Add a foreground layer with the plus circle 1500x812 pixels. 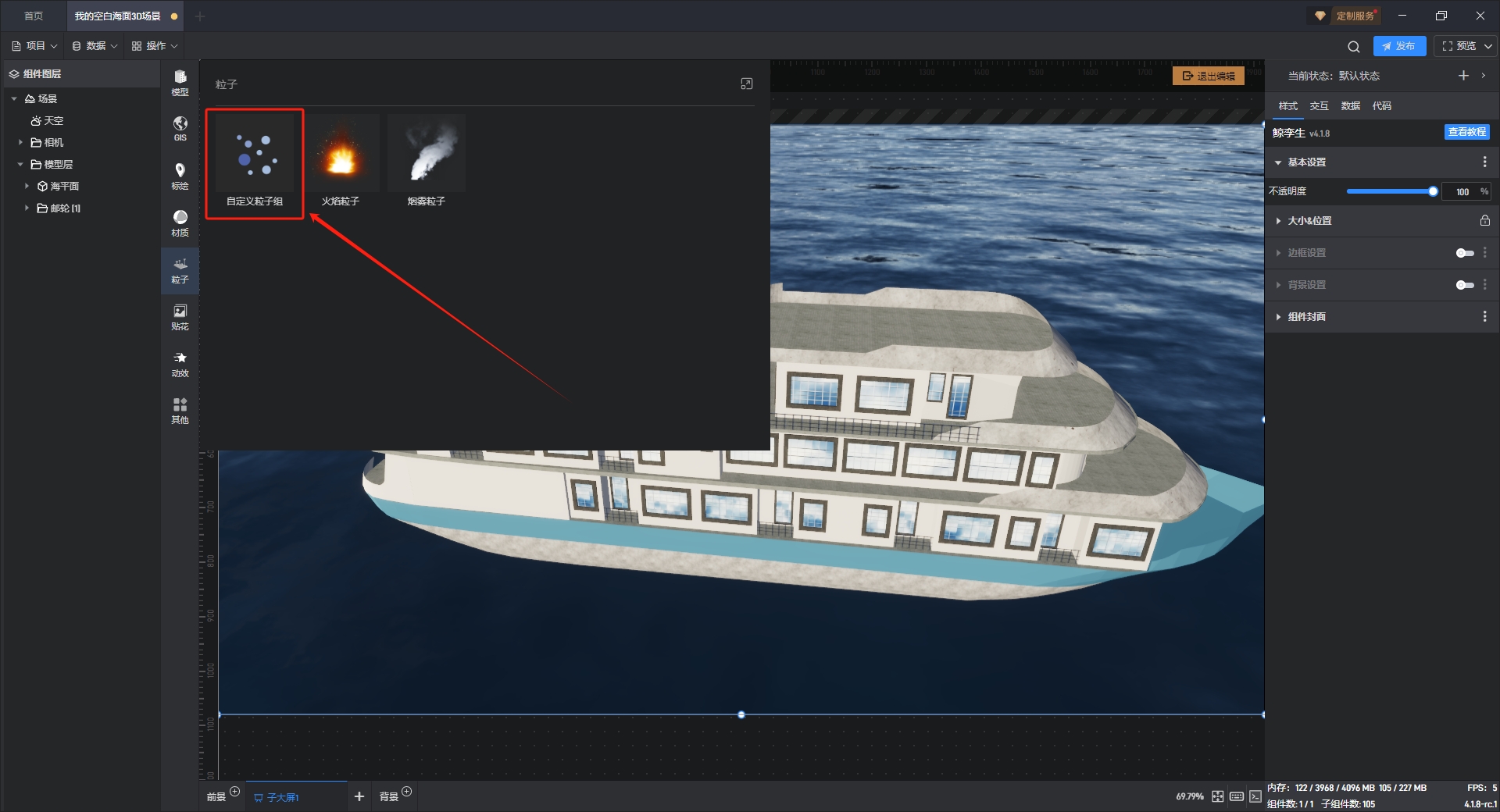[234, 791]
